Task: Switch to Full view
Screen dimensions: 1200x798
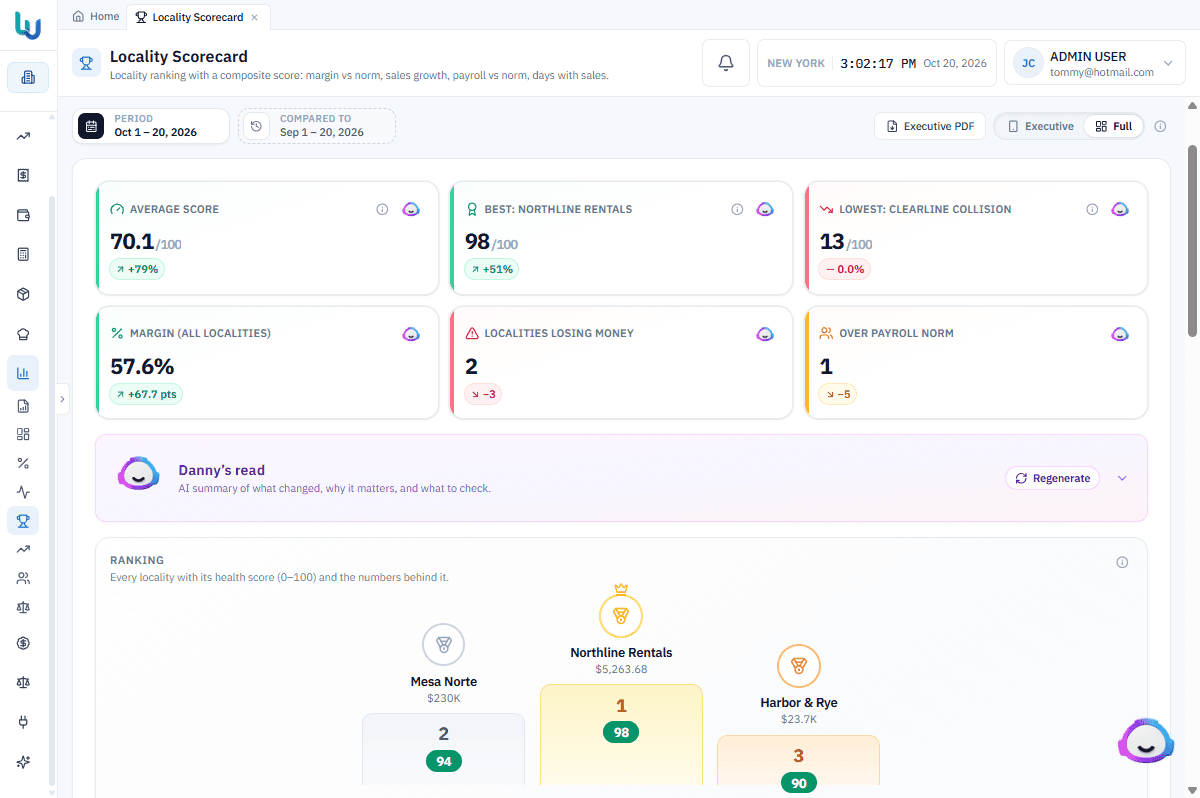Action: (x=1113, y=126)
